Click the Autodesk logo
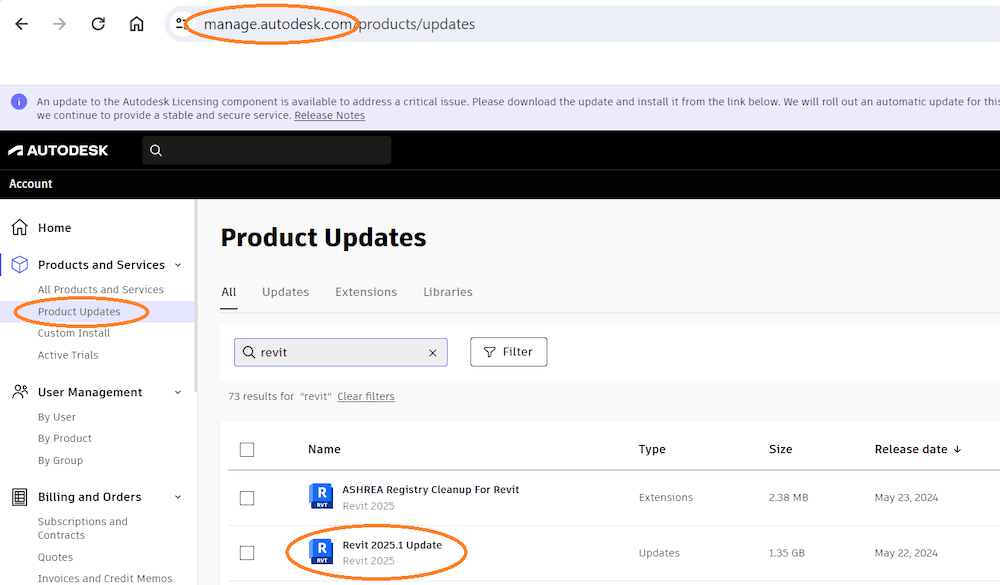Image resolution: width=1000 pixels, height=585 pixels. coord(58,151)
